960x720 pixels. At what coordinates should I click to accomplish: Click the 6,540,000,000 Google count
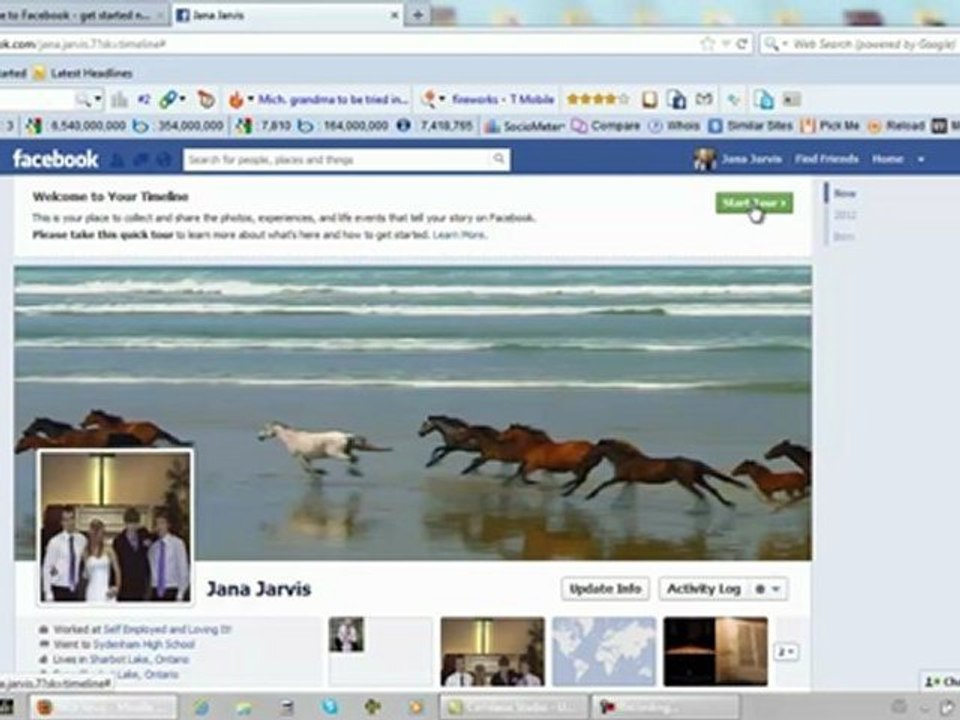[88, 126]
